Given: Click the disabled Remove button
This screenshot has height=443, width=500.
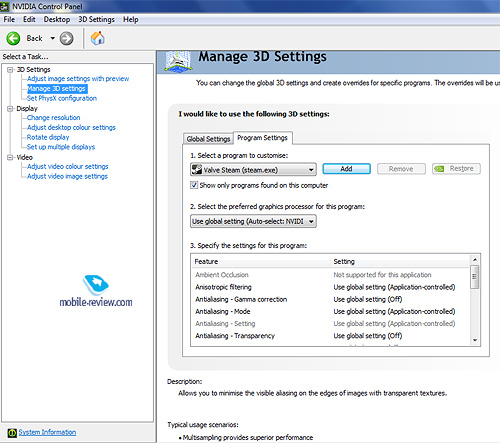Looking at the screenshot, I should pos(401,169).
